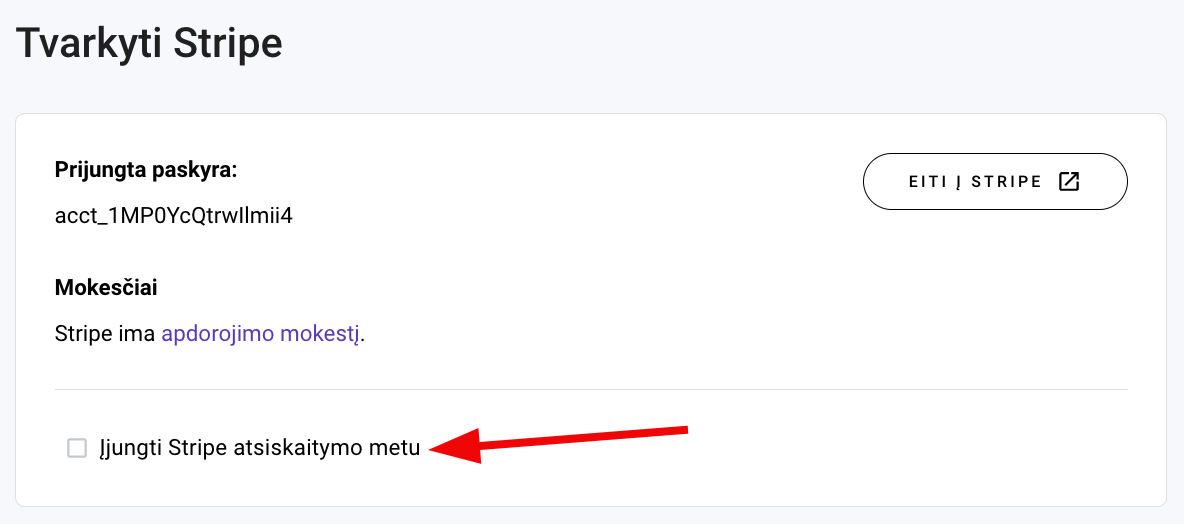Image resolution: width=1184 pixels, height=524 pixels.
Task: Click the "Tvarkyti Stripe" page heading
Action: (149, 43)
